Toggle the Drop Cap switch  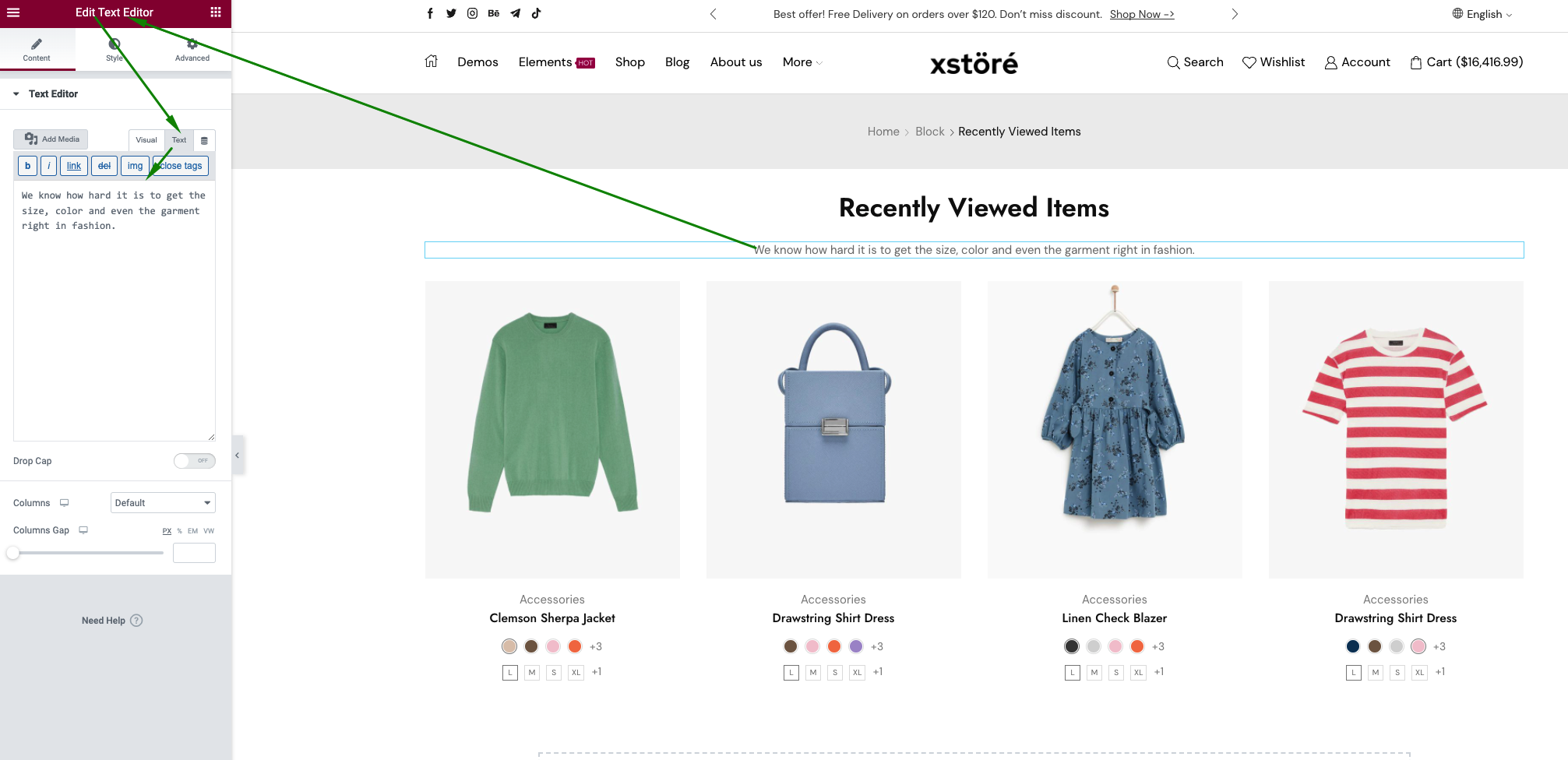194,461
